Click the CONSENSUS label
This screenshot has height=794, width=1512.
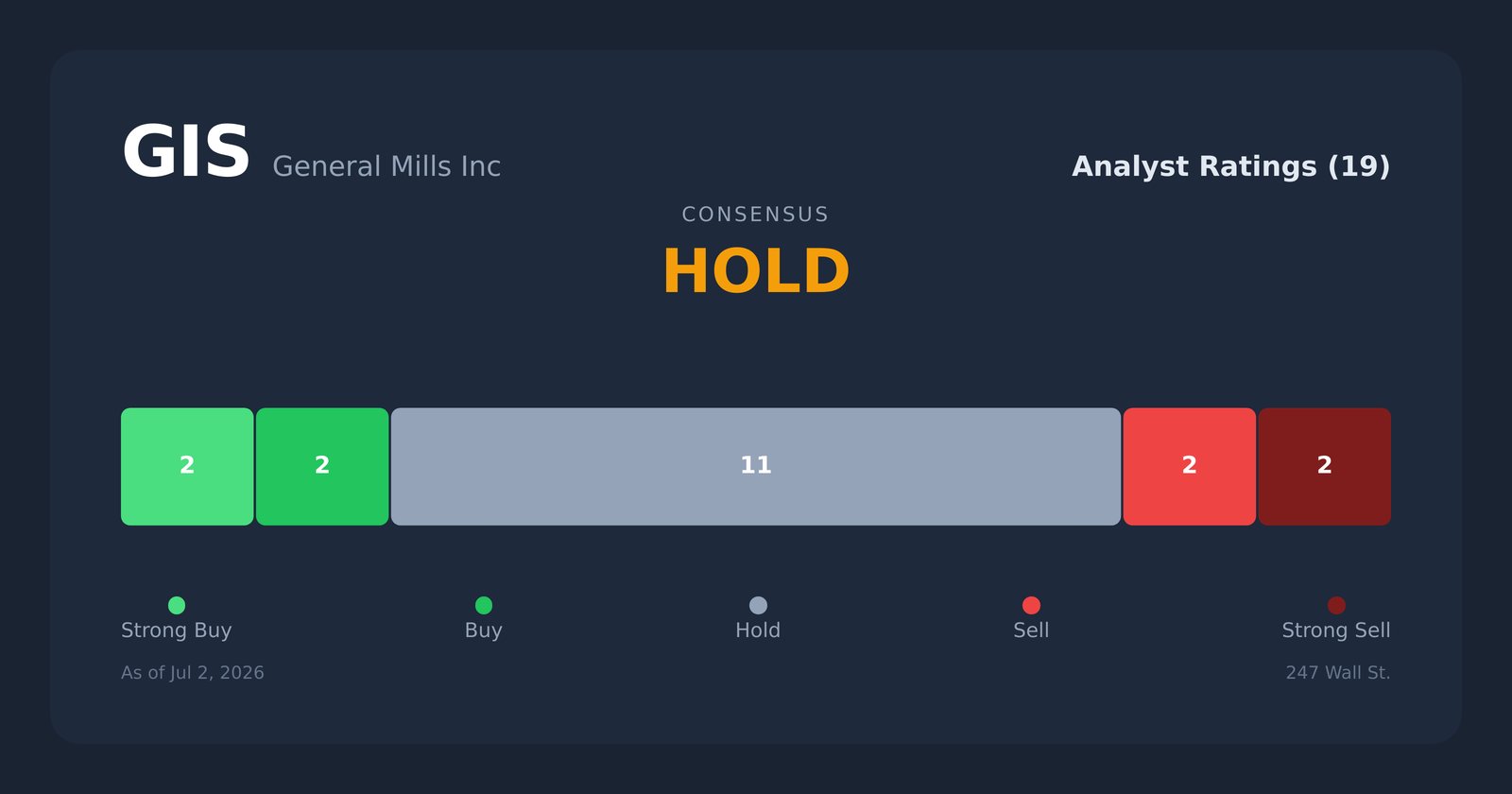click(x=755, y=215)
